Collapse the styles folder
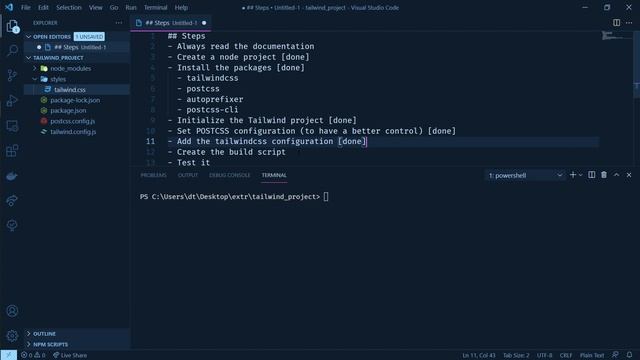The image size is (640, 360). click(35, 79)
